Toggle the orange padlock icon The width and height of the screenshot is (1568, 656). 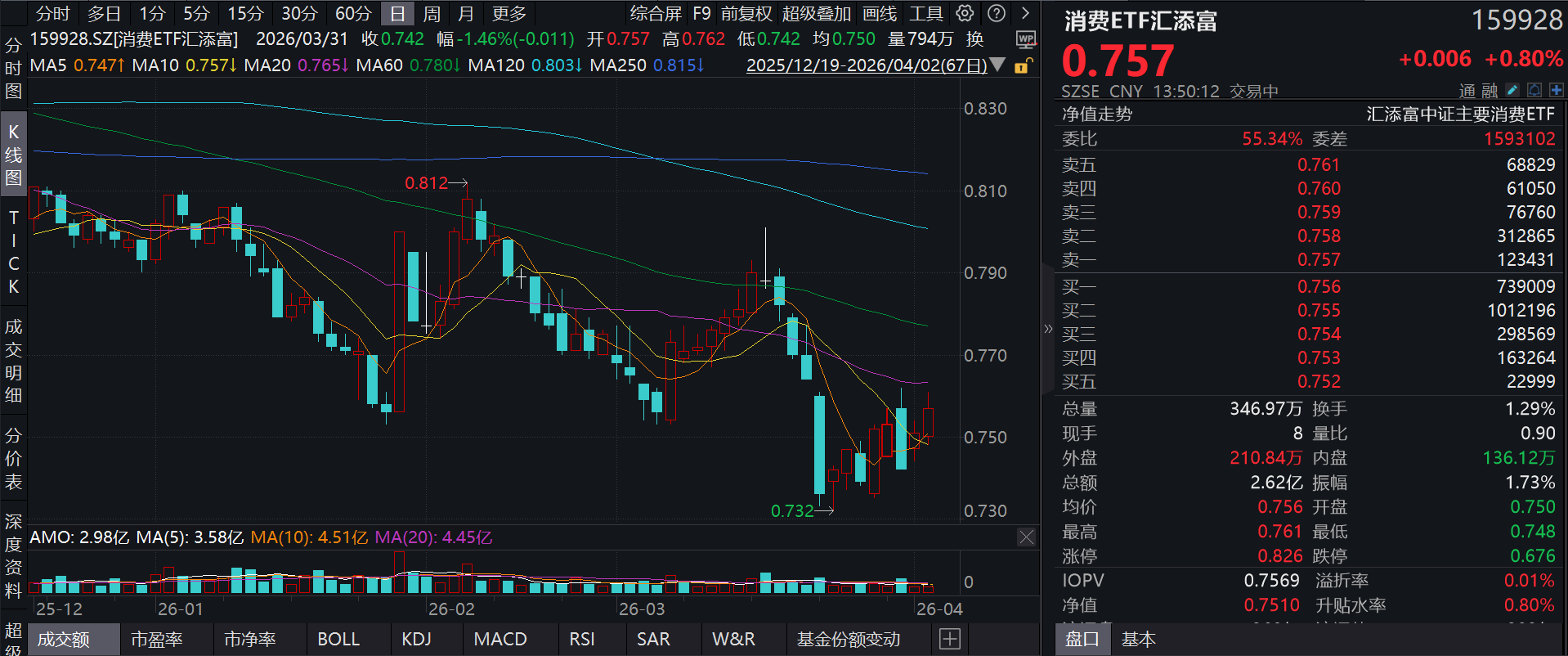tap(1022, 65)
